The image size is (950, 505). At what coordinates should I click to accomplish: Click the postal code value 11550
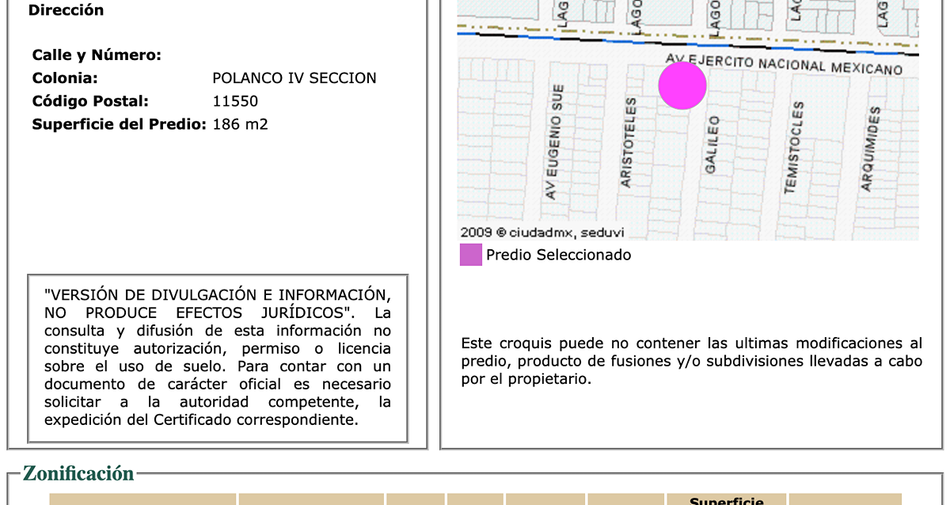pos(235,101)
